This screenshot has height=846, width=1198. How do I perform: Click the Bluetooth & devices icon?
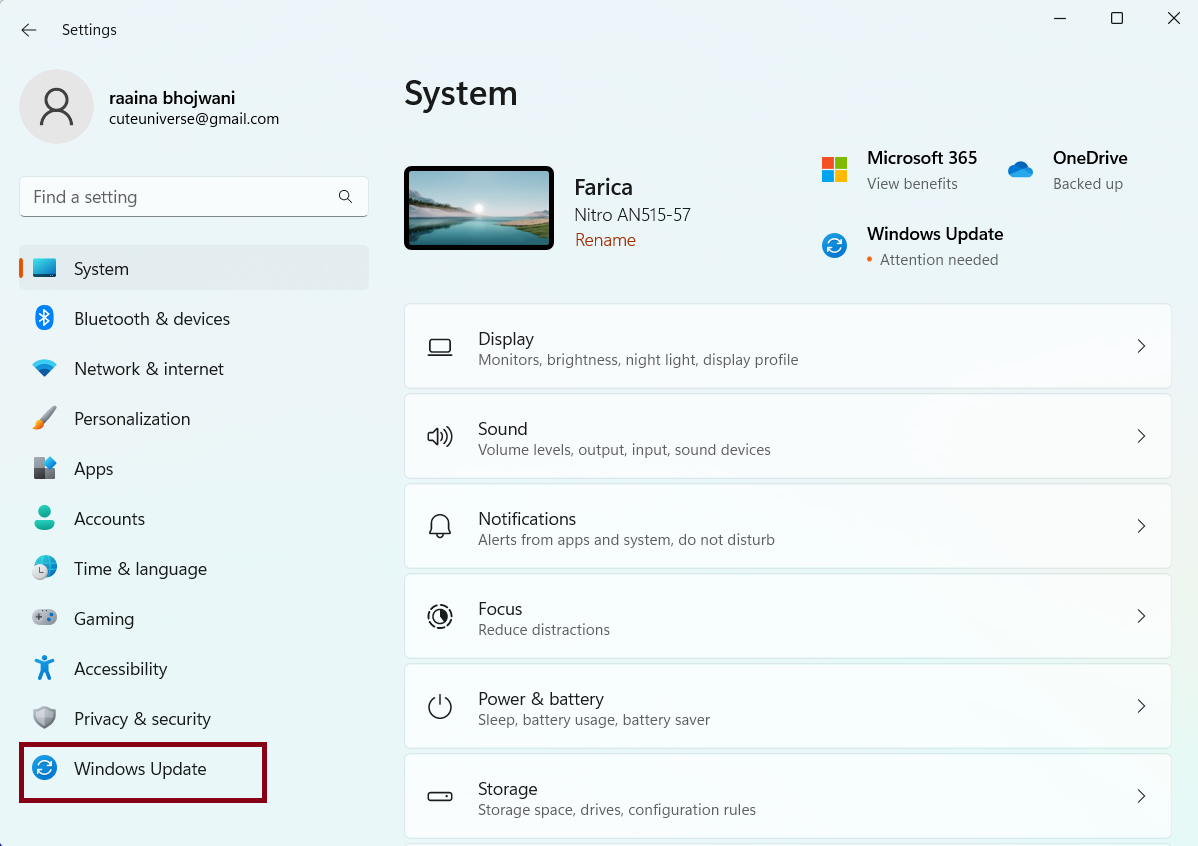pos(44,318)
